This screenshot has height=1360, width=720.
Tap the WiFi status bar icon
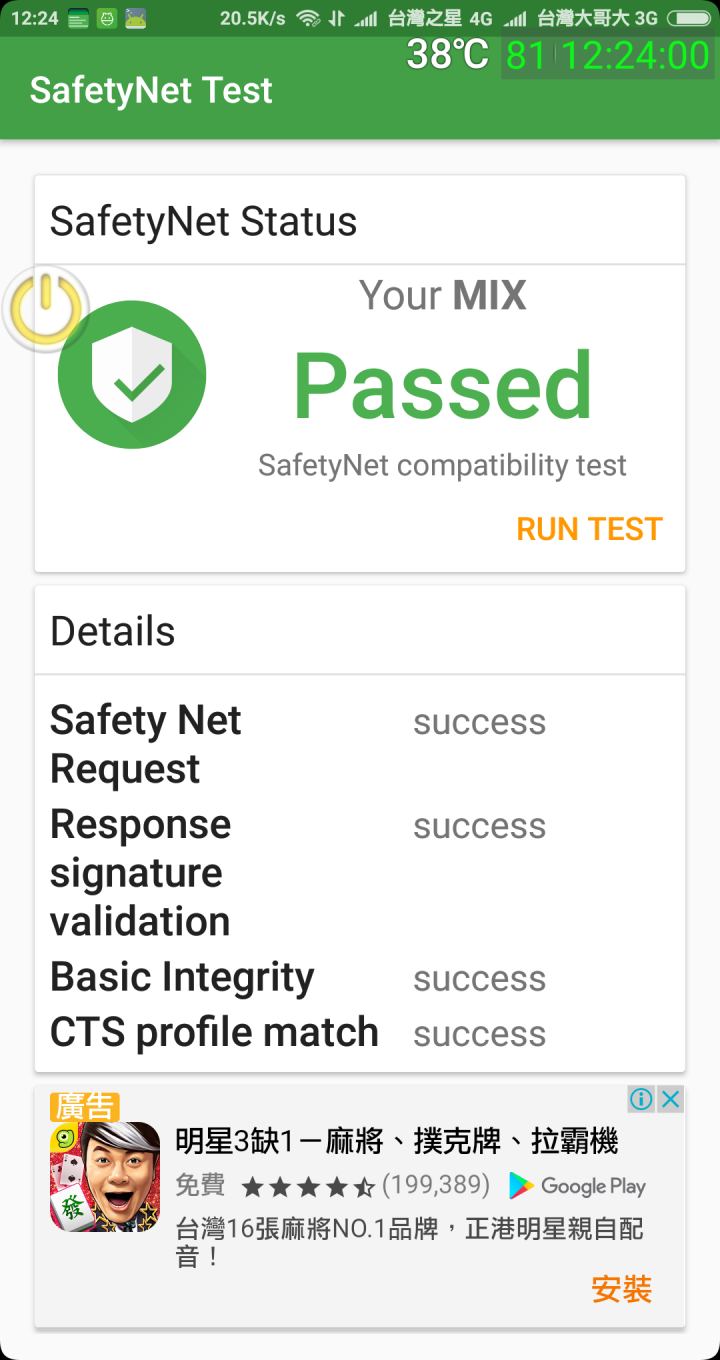coord(308,18)
